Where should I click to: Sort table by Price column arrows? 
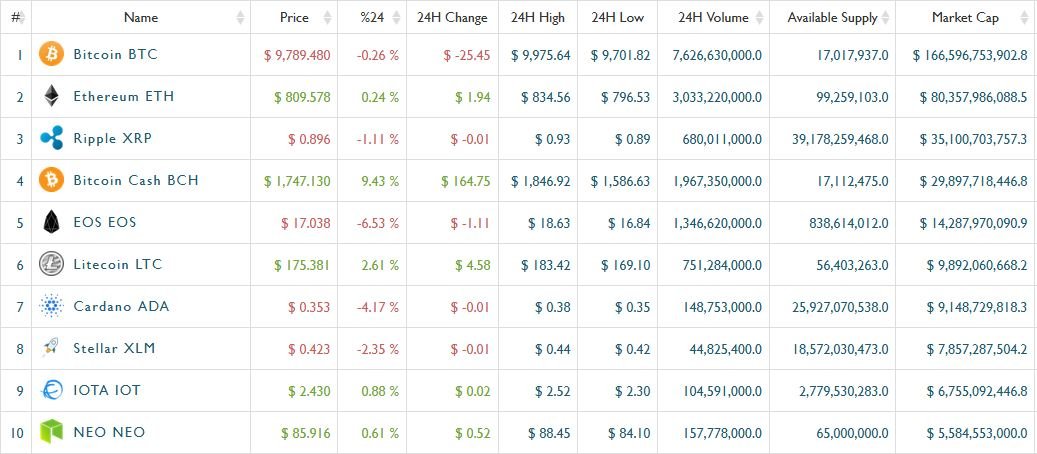pos(327,18)
